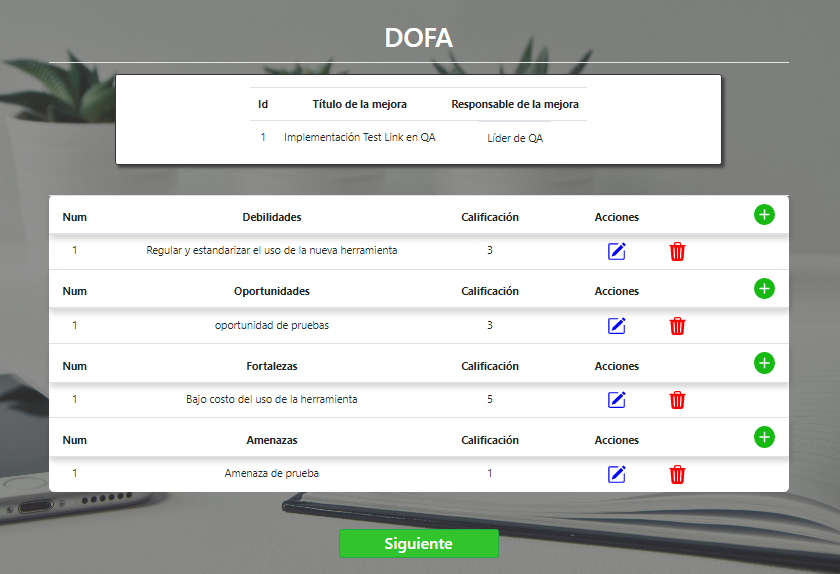This screenshot has height=574, width=840.
Task: Delete the Debilidades row item
Action: click(677, 251)
